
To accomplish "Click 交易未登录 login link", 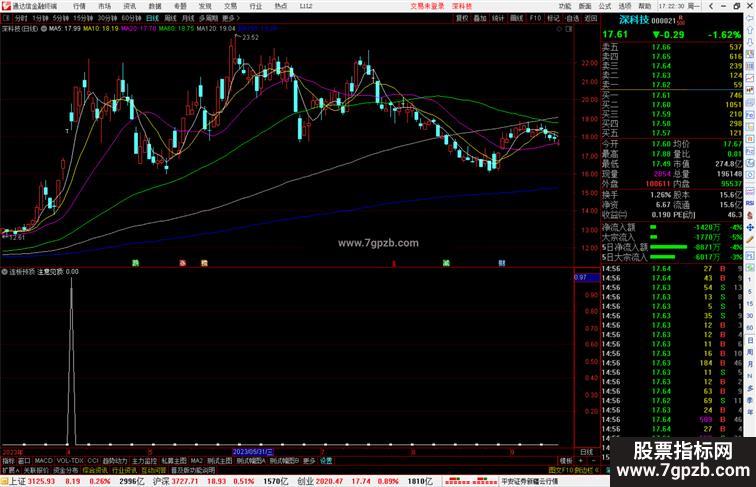I will tap(427, 6).
